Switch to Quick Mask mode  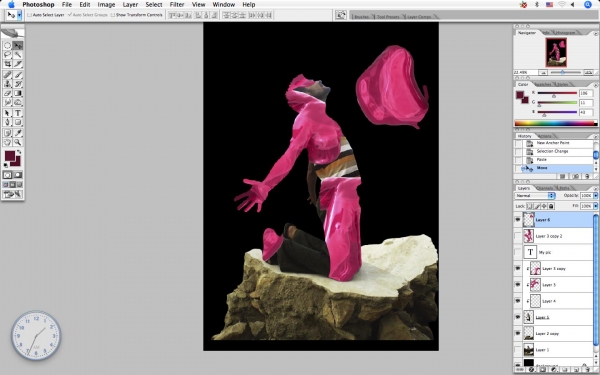point(18,175)
